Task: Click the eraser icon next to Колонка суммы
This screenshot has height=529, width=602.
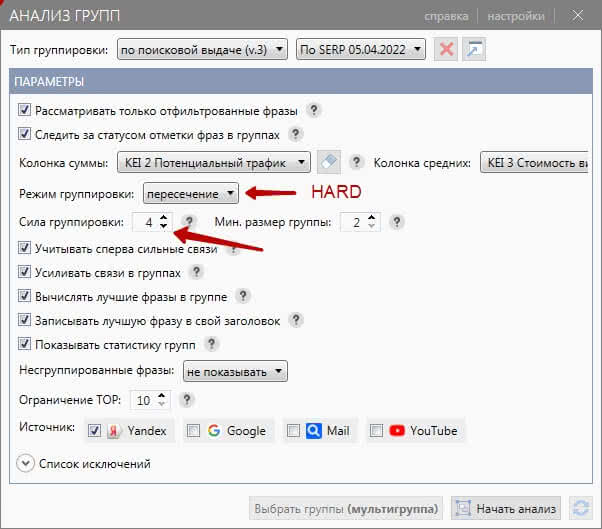Action: (x=329, y=162)
